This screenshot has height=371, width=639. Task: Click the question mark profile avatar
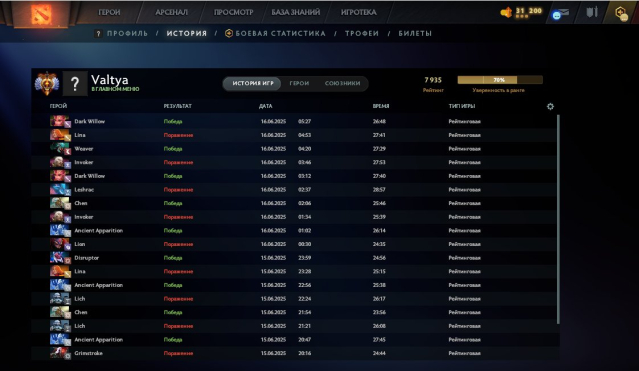(75, 84)
